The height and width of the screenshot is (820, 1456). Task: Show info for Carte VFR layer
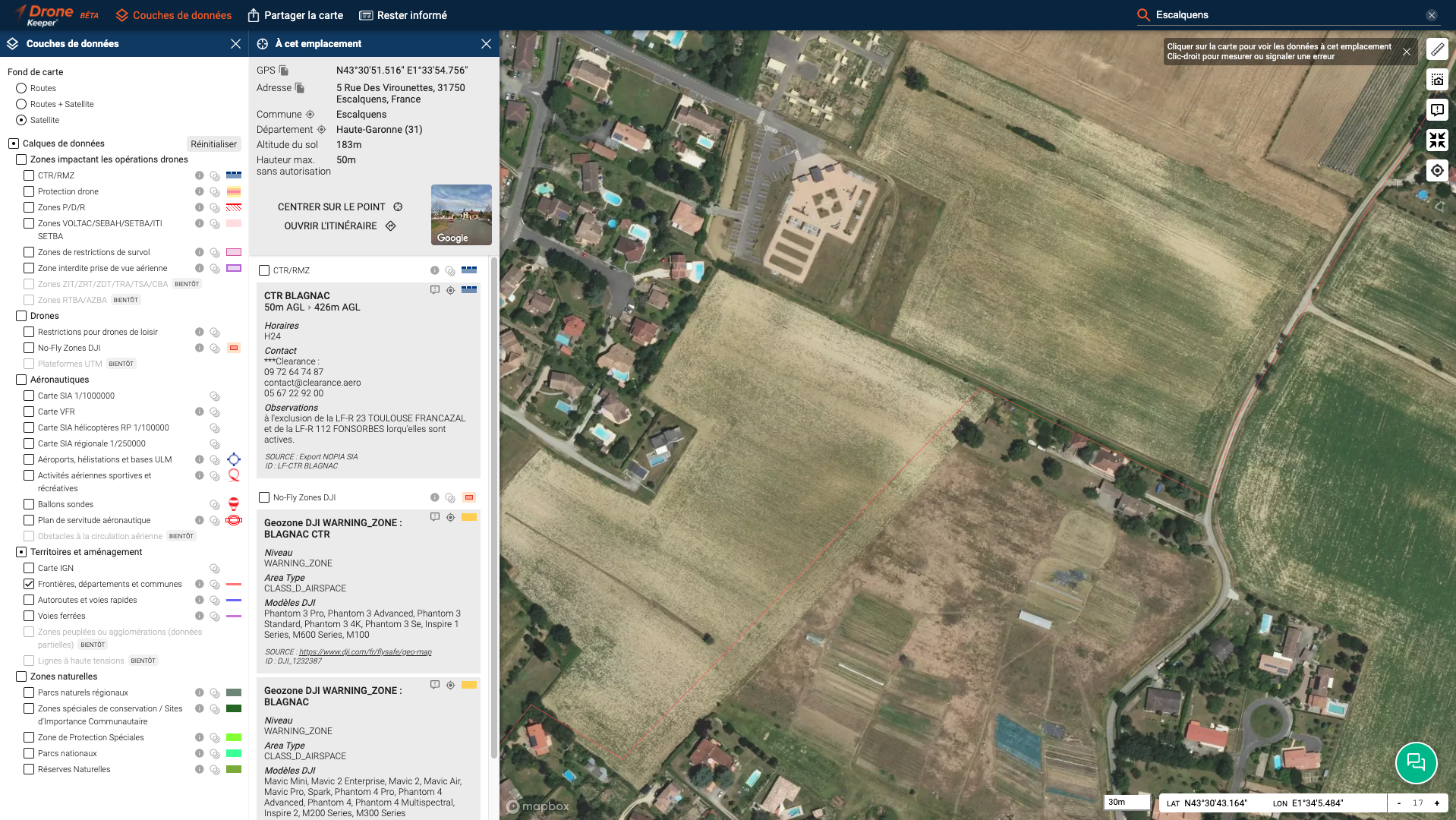199,412
